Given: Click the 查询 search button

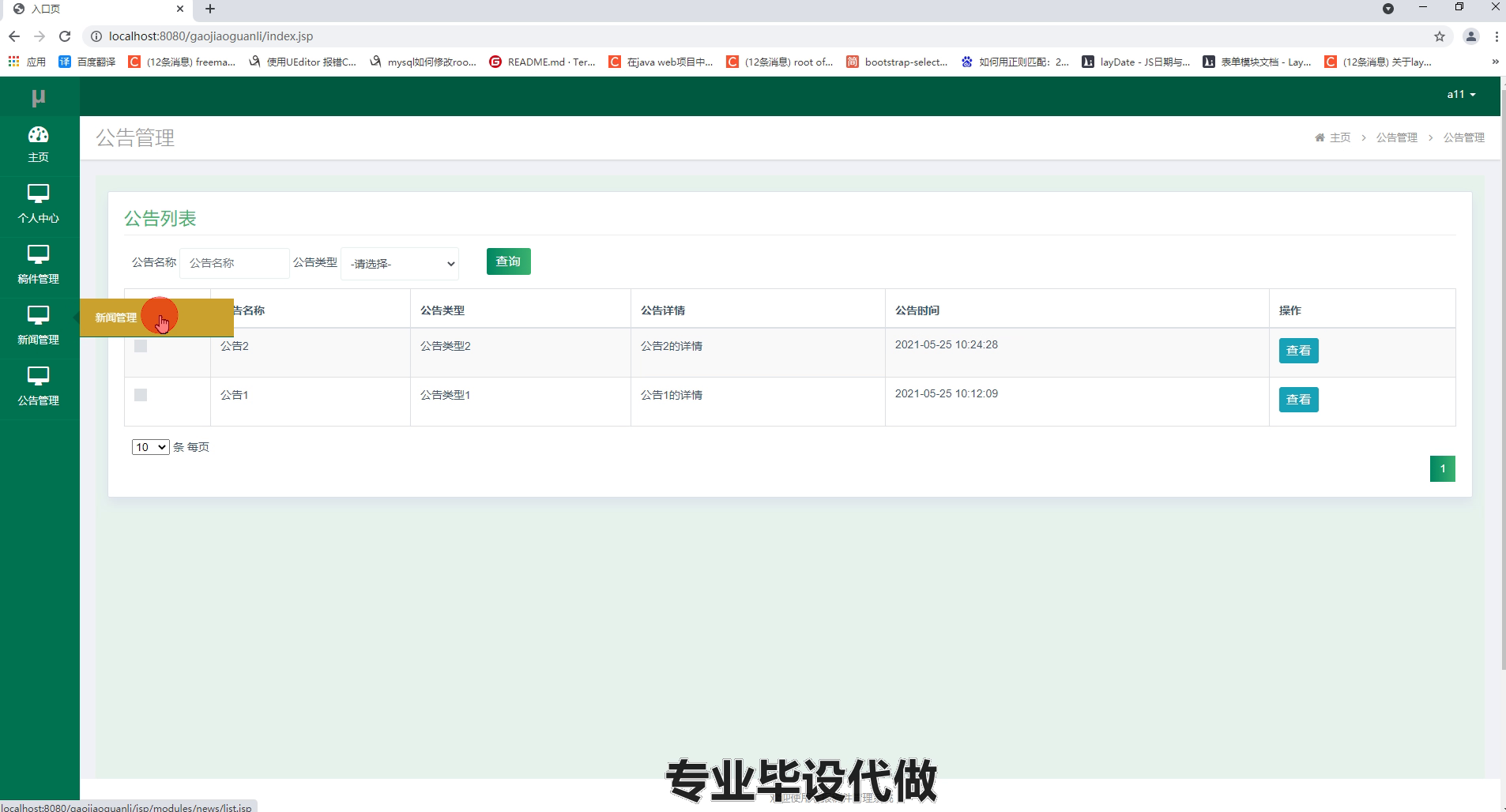Looking at the screenshot, I should [x=508, y=261].
